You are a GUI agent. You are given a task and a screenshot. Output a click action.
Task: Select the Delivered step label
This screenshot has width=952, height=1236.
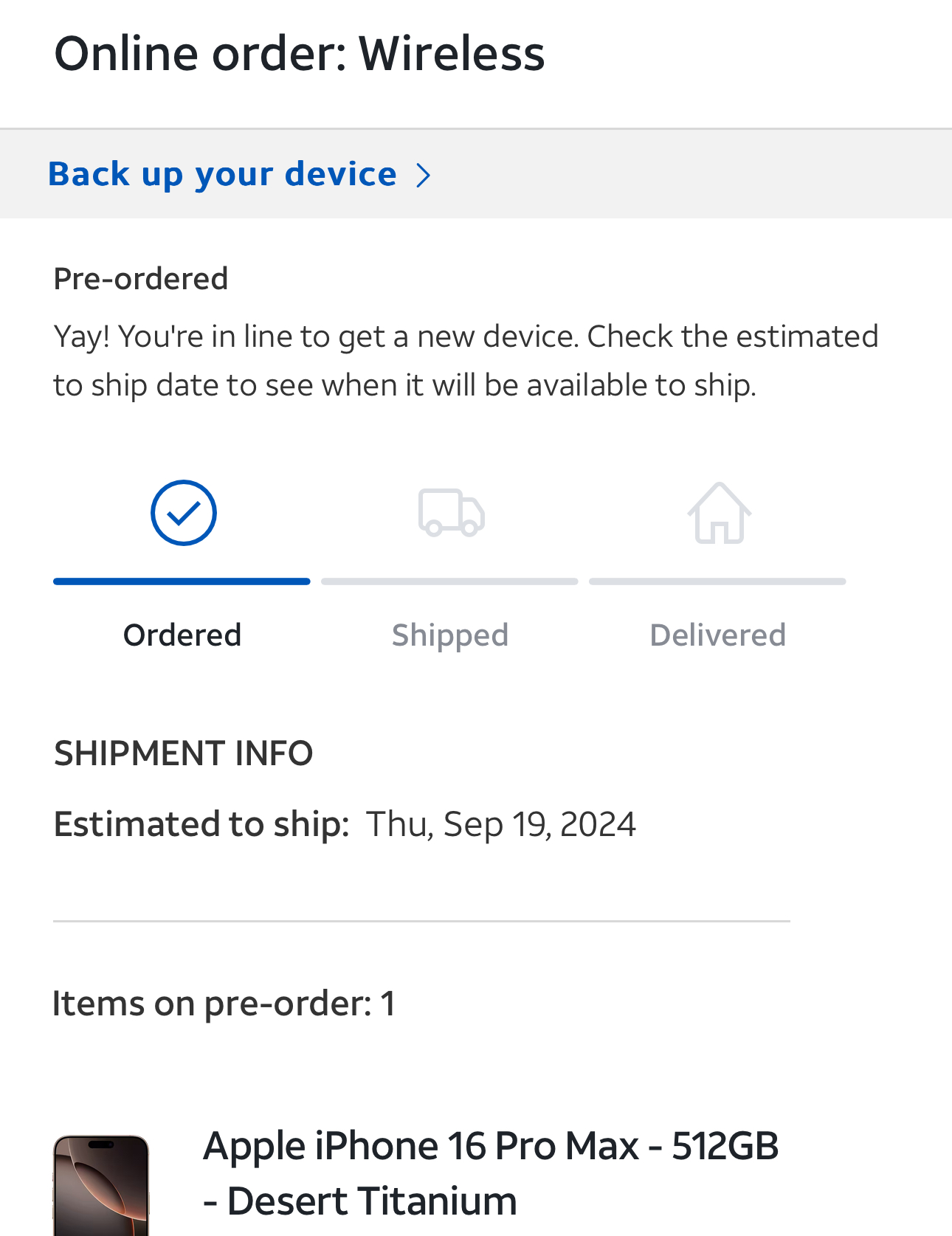click(718, 635)
